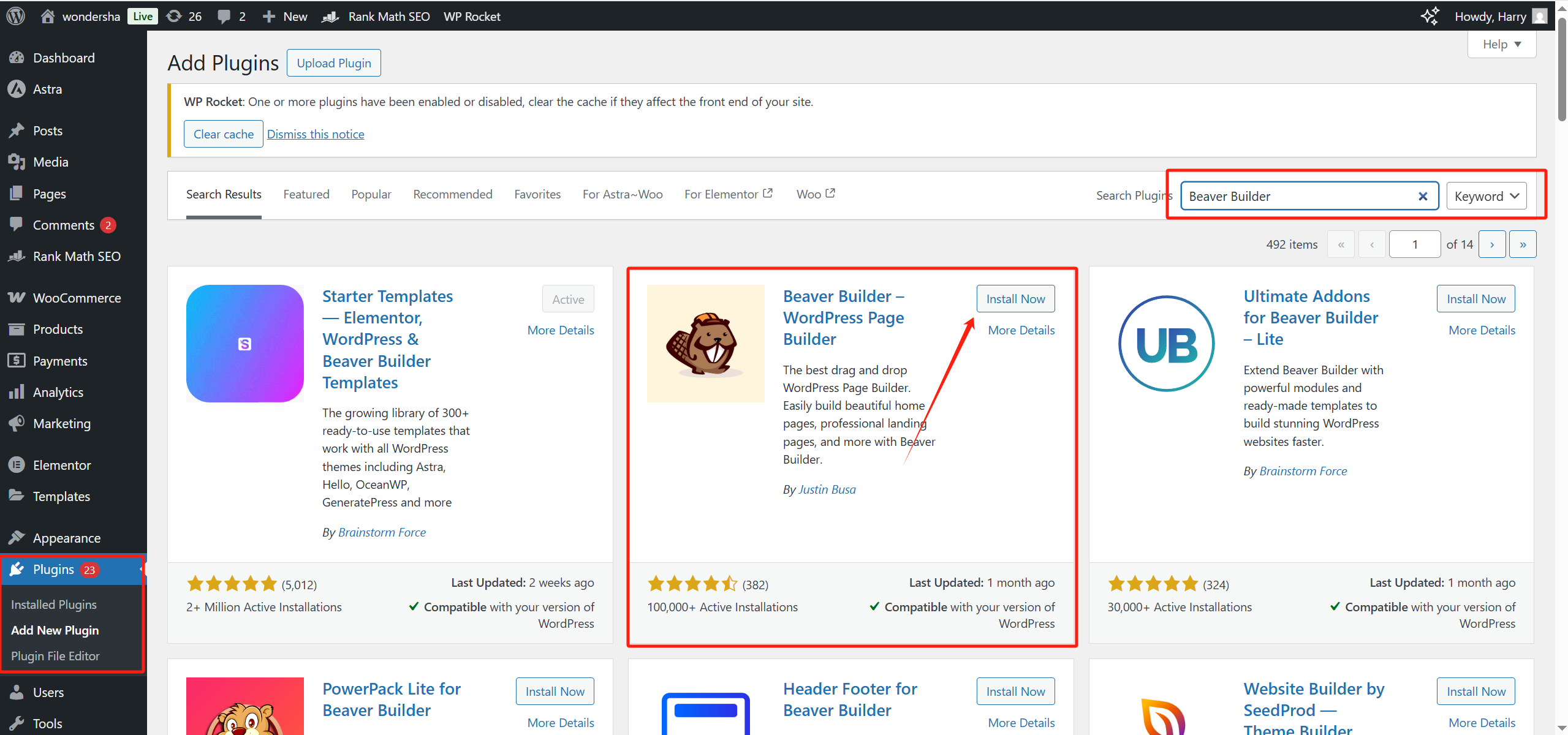The image size is (1568, 735).
Task: Click the comments bubble icon in admin bar
Action: point(224,17)
